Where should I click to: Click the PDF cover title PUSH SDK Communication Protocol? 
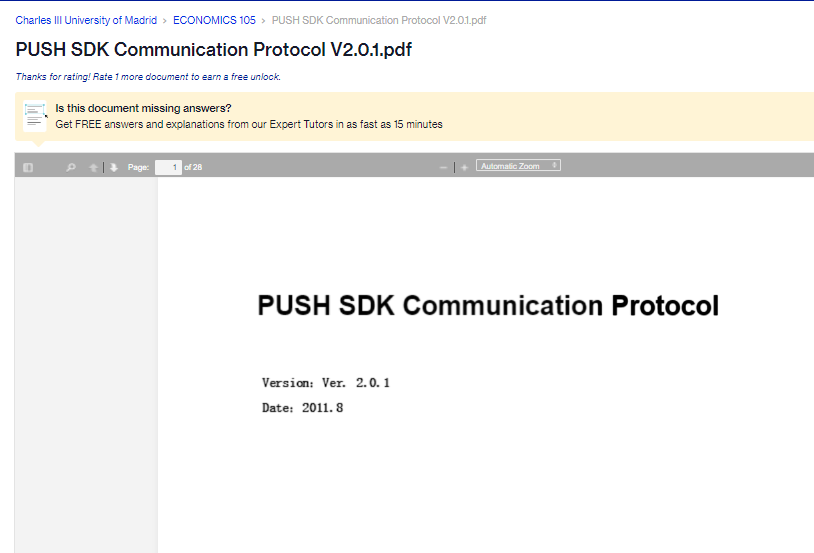click(x=488, y=305)
